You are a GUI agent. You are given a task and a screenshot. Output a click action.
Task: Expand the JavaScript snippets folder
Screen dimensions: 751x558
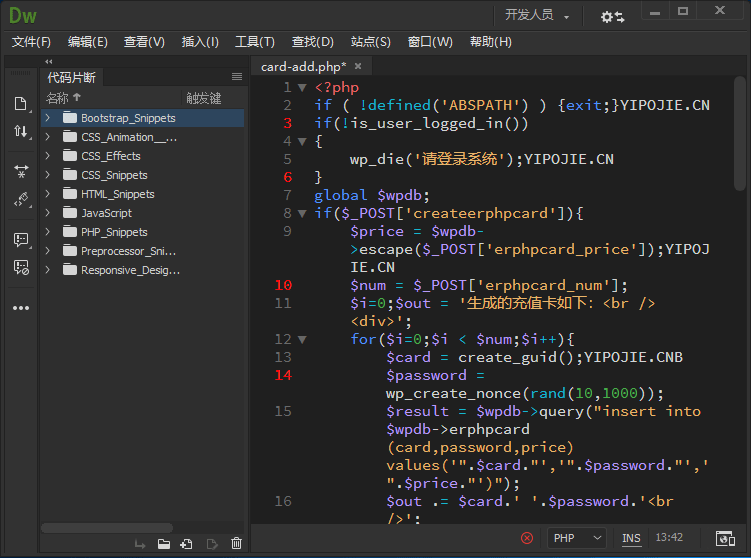47,213
